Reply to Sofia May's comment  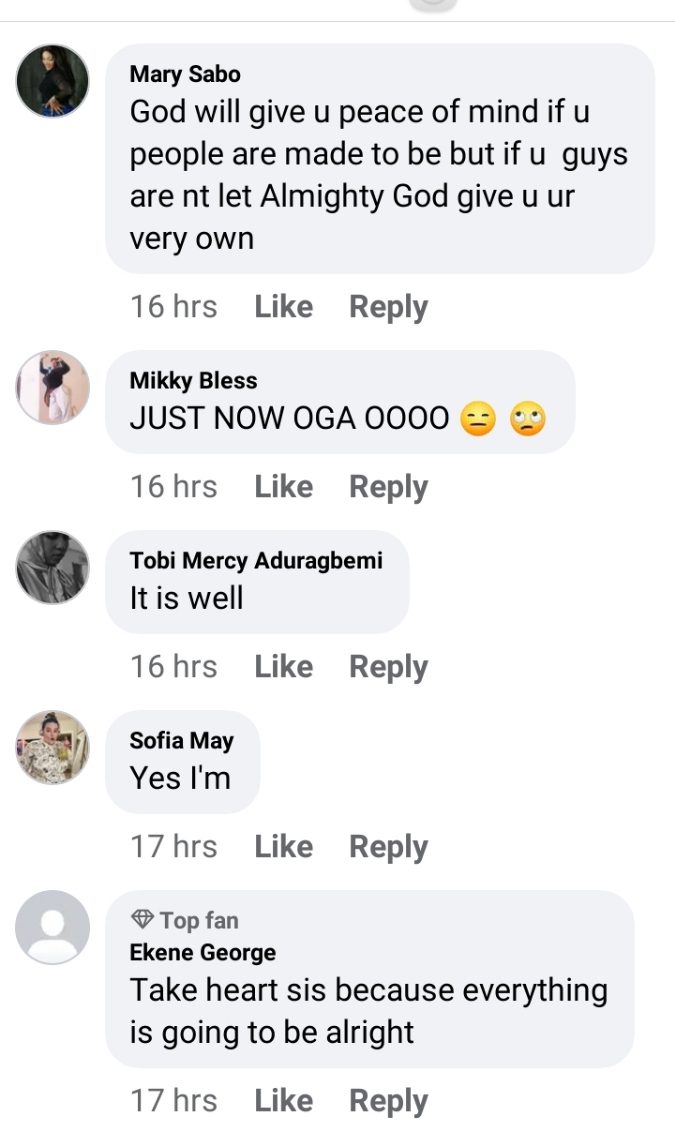click(x=388, y=847)
